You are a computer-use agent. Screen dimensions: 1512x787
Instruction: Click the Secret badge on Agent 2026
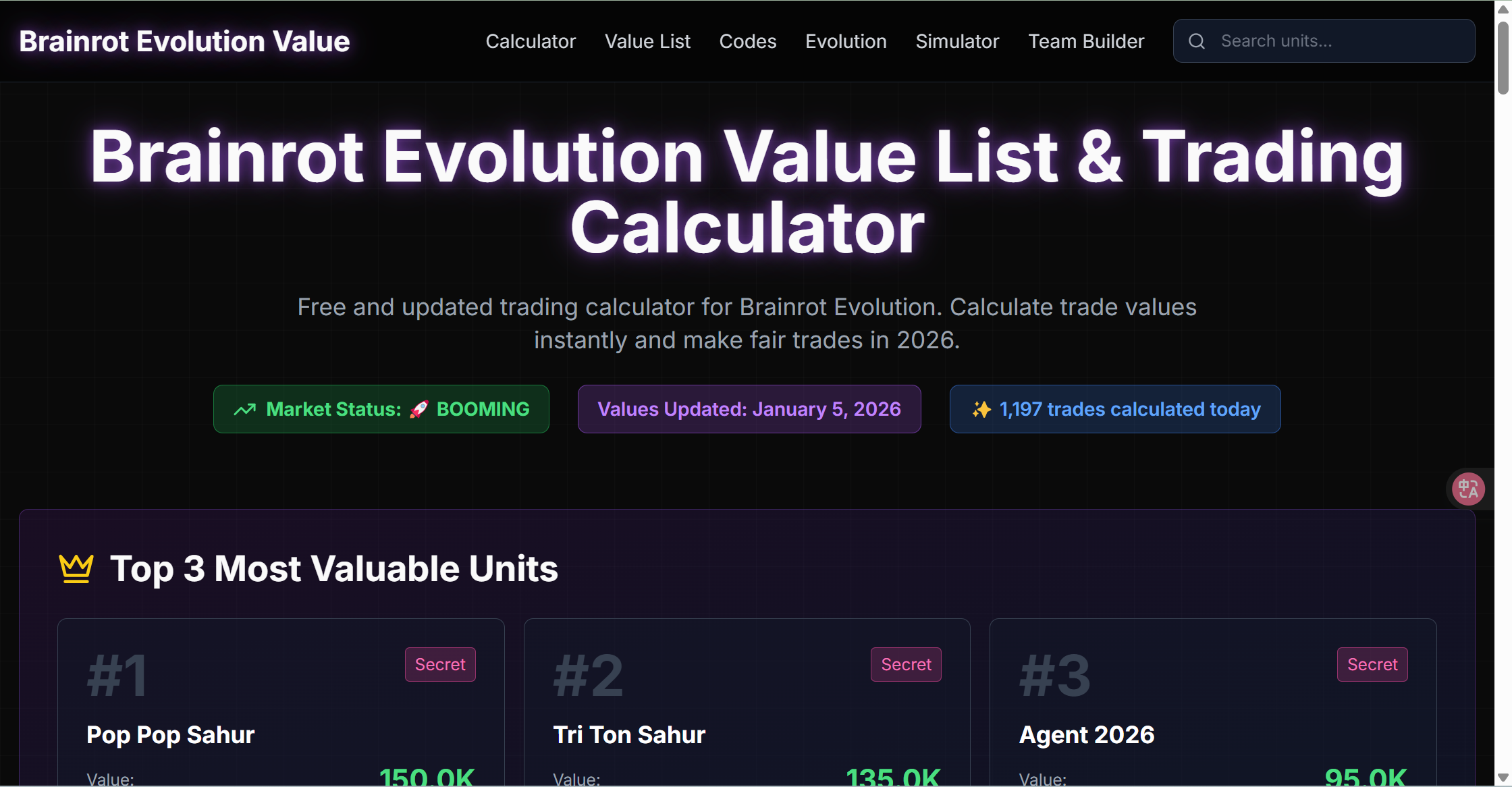click(x=1372, y=664)
